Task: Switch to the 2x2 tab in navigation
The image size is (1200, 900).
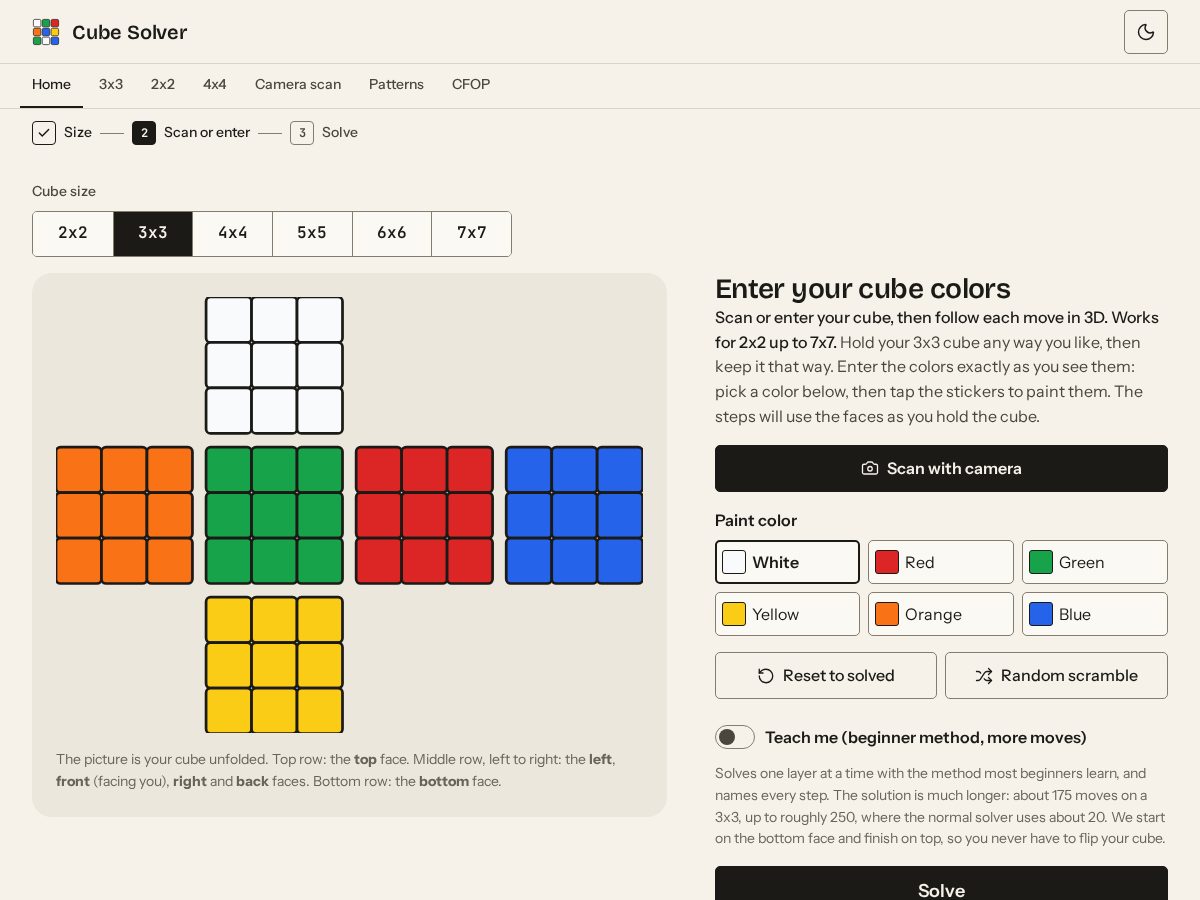Action: (163, 85)
